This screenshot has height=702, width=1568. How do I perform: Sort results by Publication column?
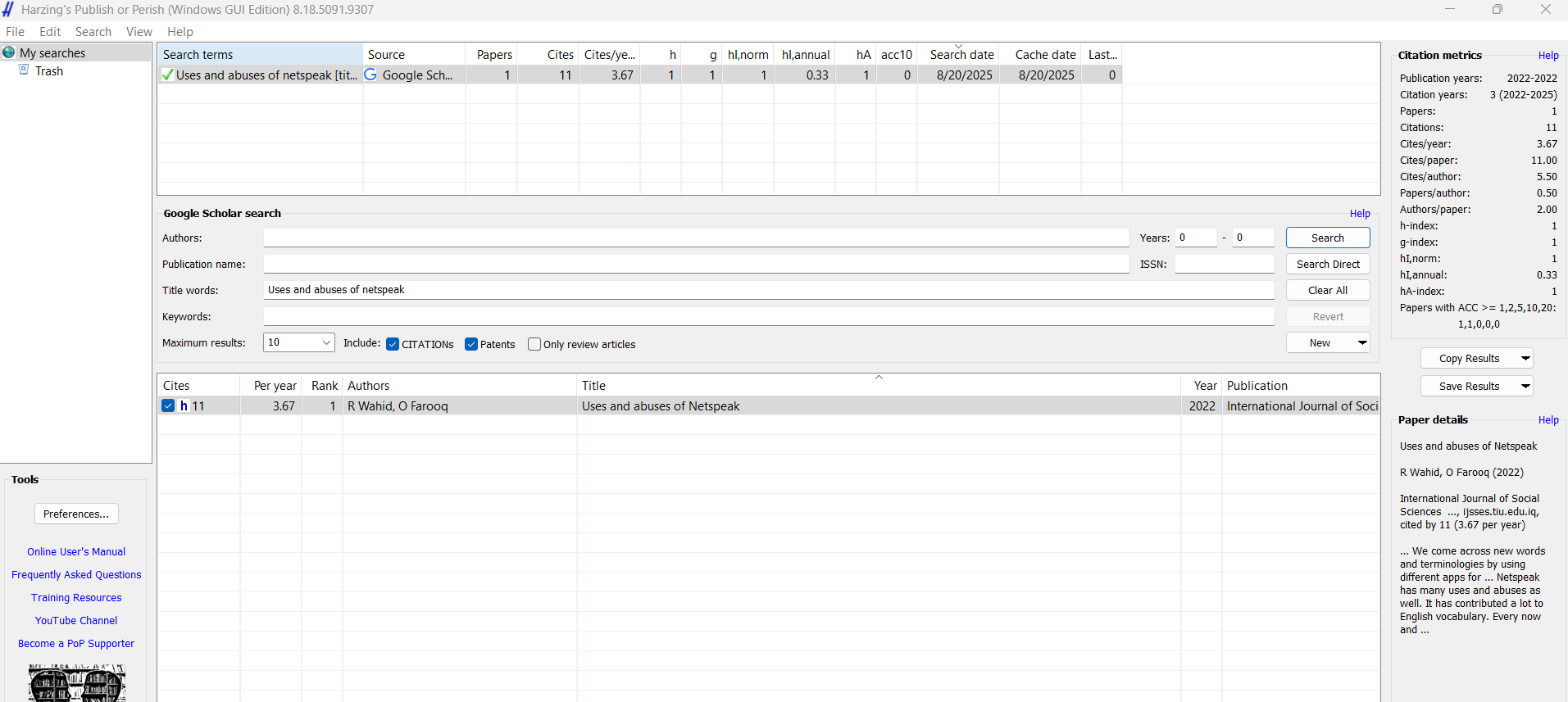tap(1301, 385)
